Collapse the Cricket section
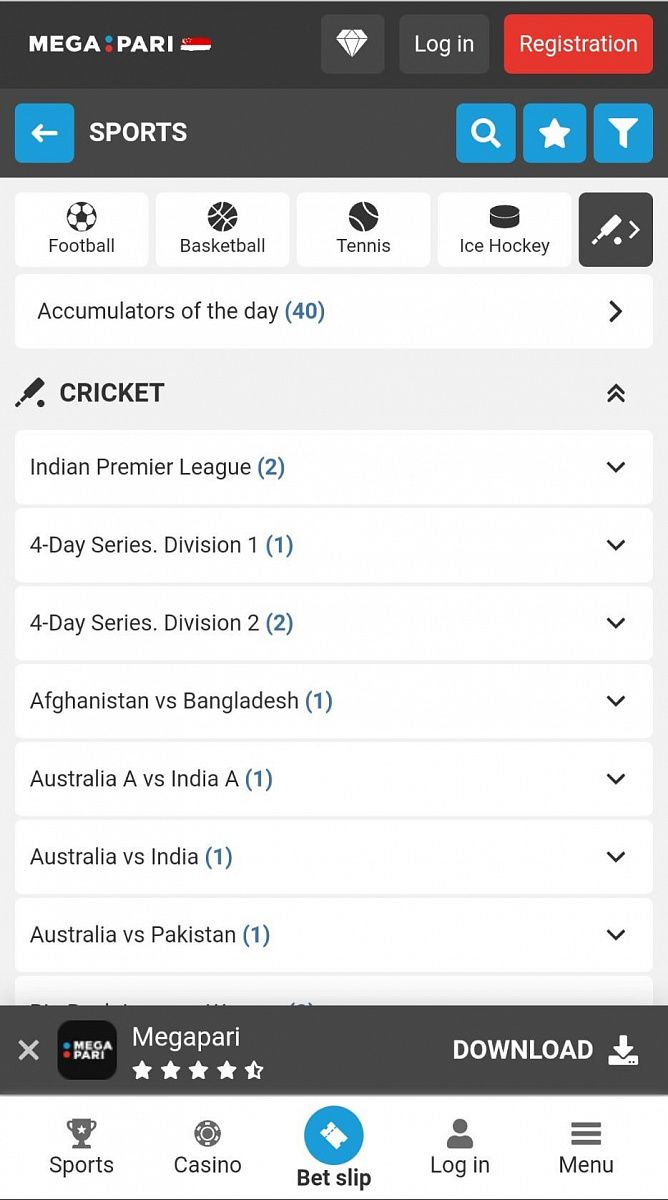Screen dimensions: 668x1200 [x=616, y=393]
